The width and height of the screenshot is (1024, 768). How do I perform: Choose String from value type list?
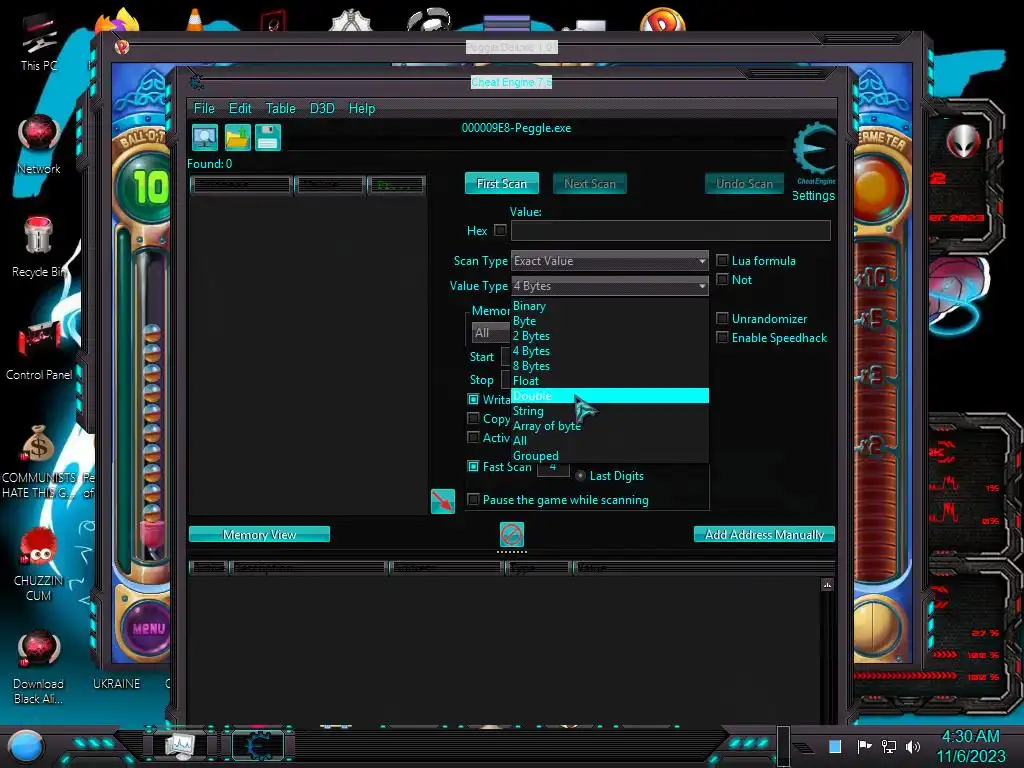[x=609, y=411]
